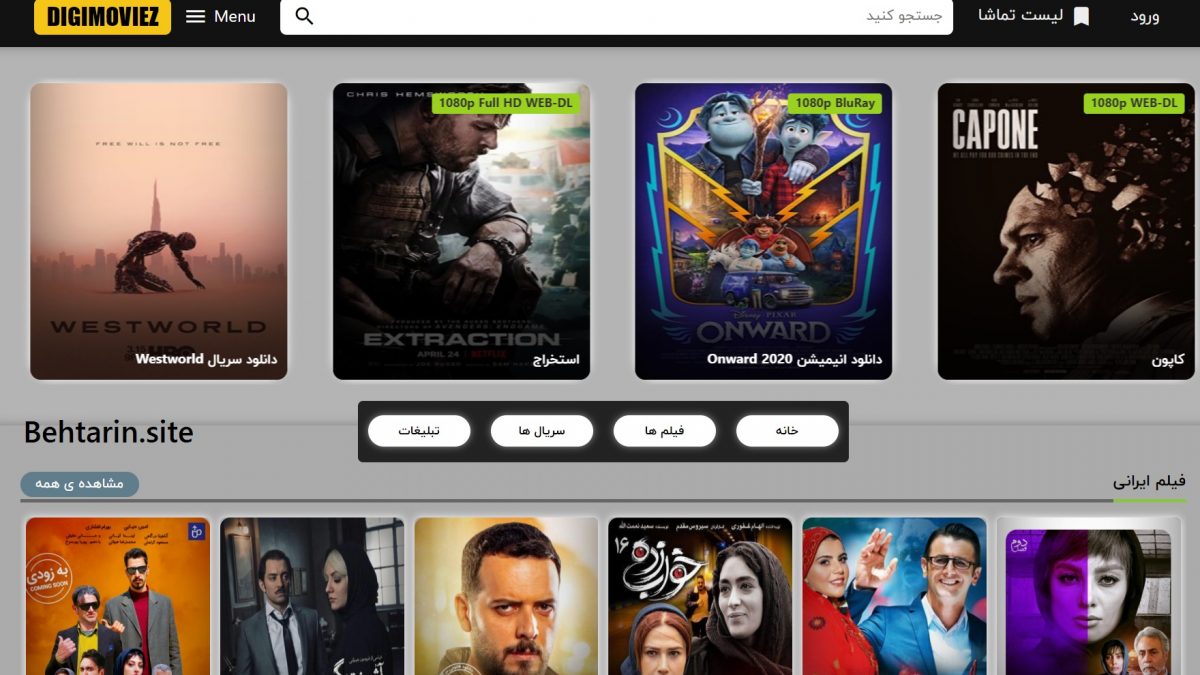Open the poster with man in blue suit
1200x675 pixels.
click(x=894, y=596)
